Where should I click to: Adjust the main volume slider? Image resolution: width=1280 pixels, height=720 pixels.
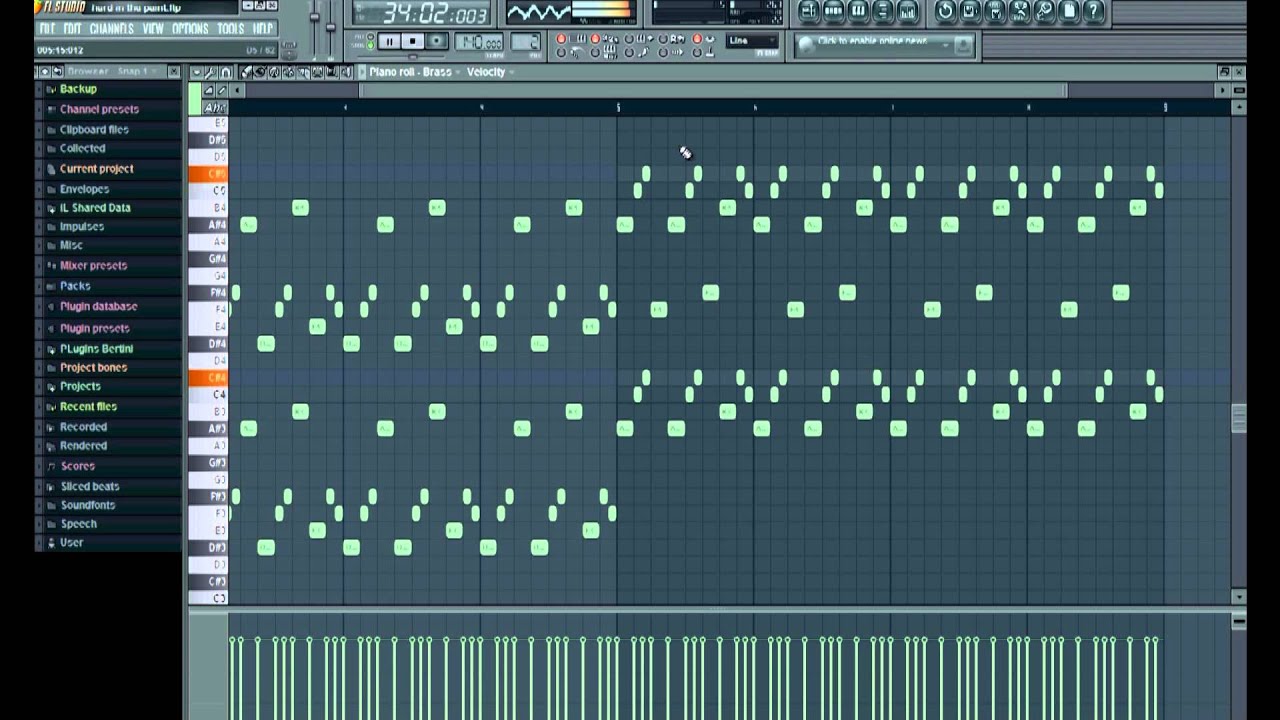[x=314, y=16]
